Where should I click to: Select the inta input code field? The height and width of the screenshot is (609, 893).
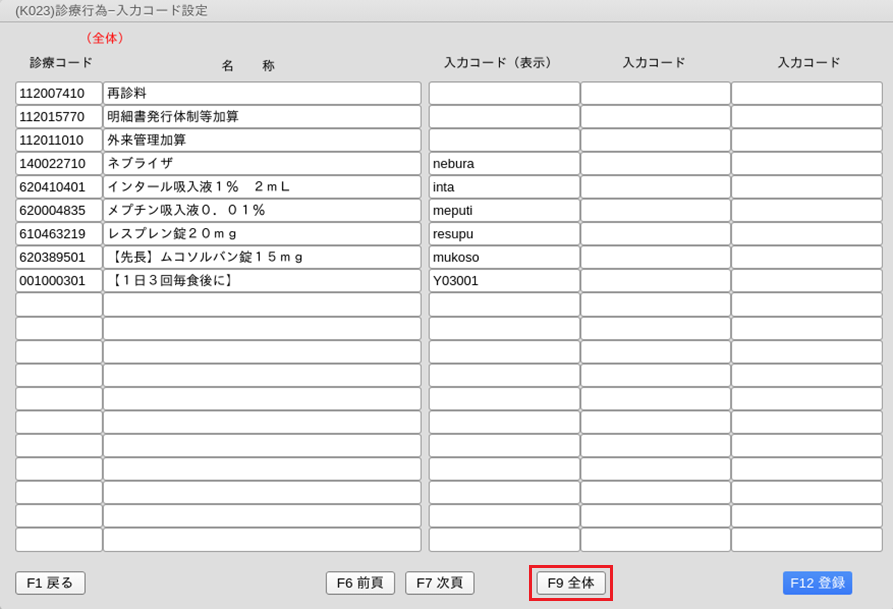pyautogui.click(x=504, y=187)
